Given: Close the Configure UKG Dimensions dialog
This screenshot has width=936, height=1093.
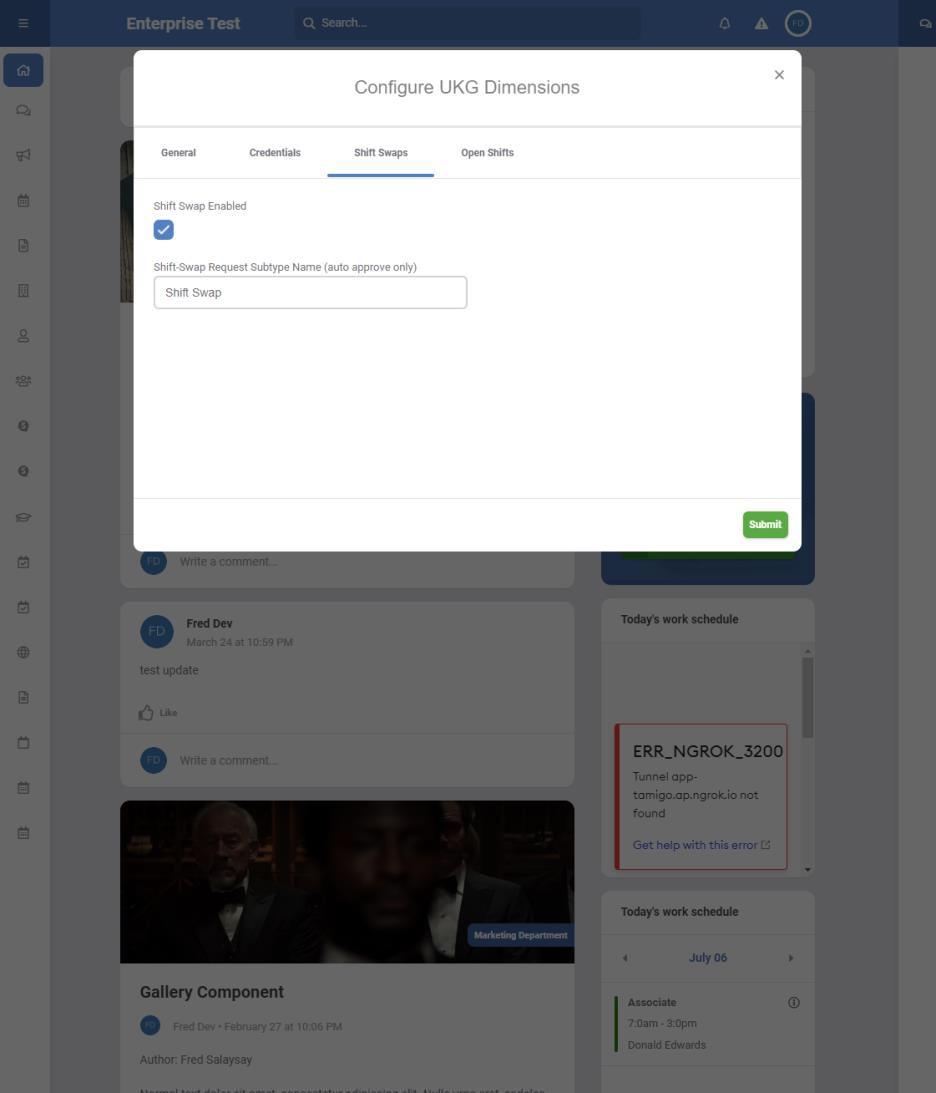Looking at the screenshot, I should (x=779, y=75).
